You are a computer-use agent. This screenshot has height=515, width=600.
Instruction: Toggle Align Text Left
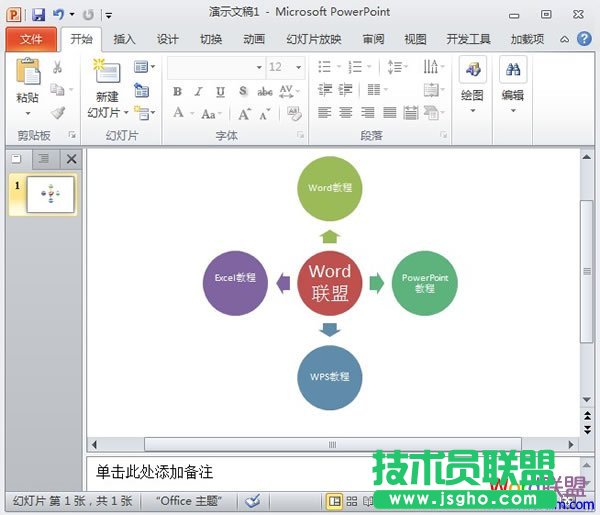324,113
